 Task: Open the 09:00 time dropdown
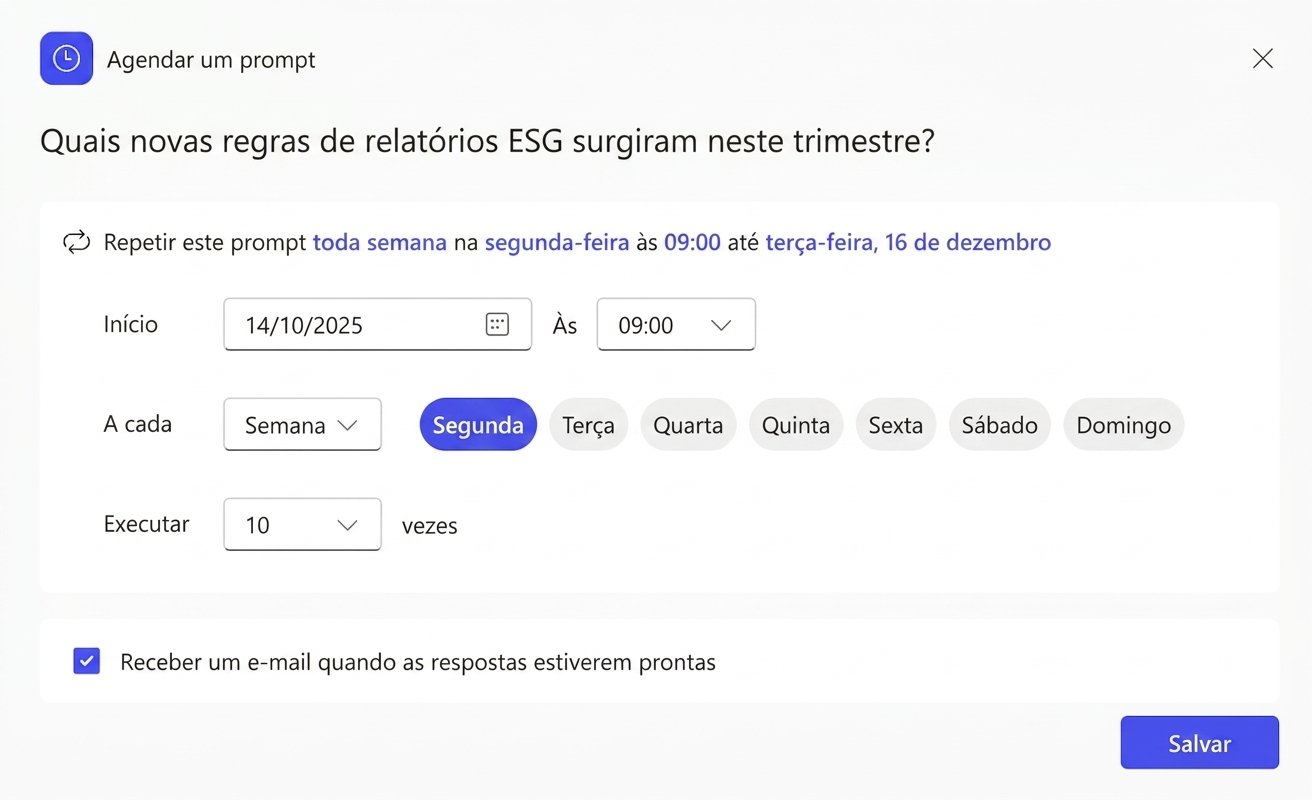(676, 324)
